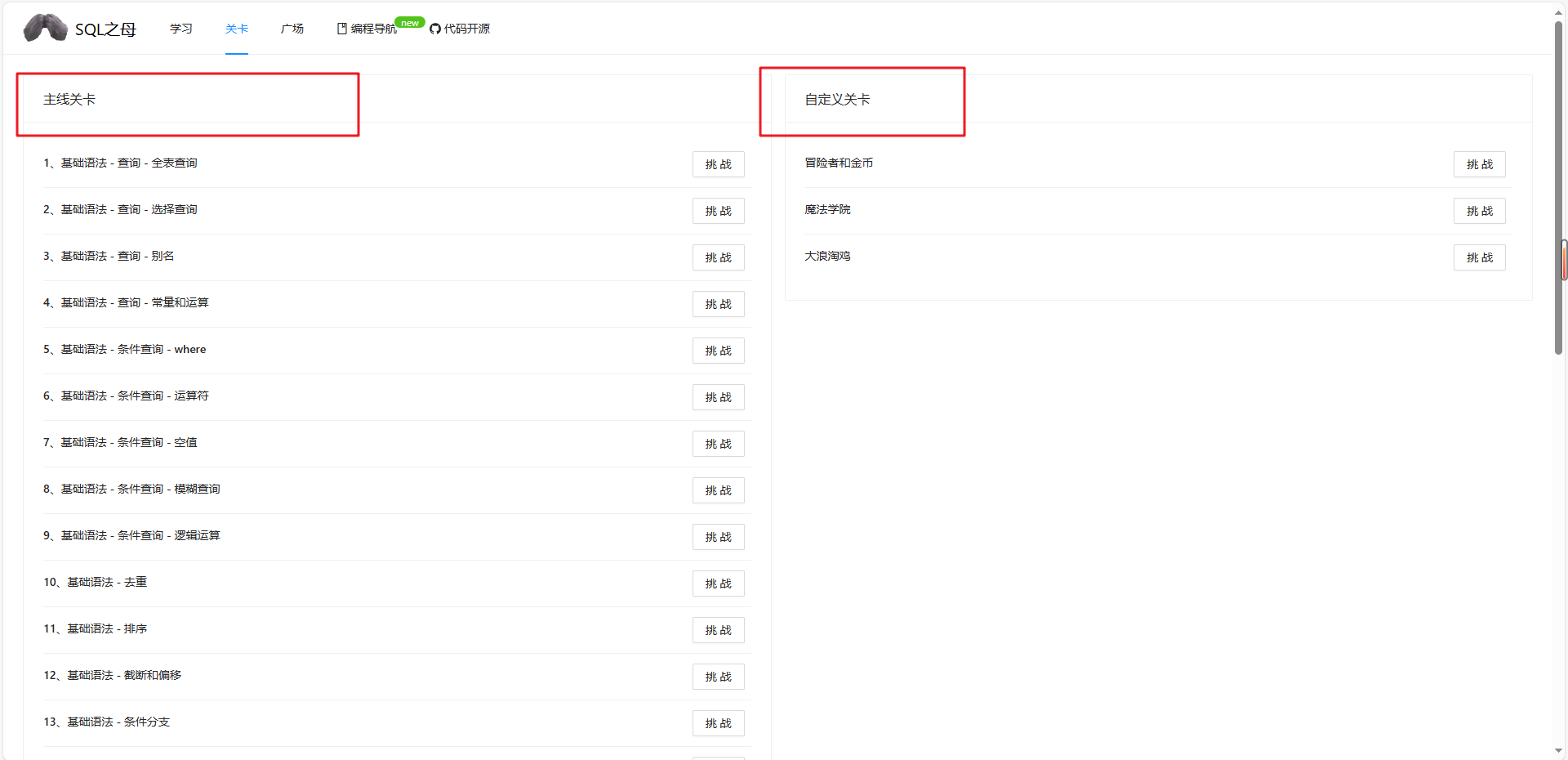Image resolution: width=1568 pixels, height=760 pixels.
Task: Click the SQL之母 binoculars logo icon
Action: coord(44,27)
